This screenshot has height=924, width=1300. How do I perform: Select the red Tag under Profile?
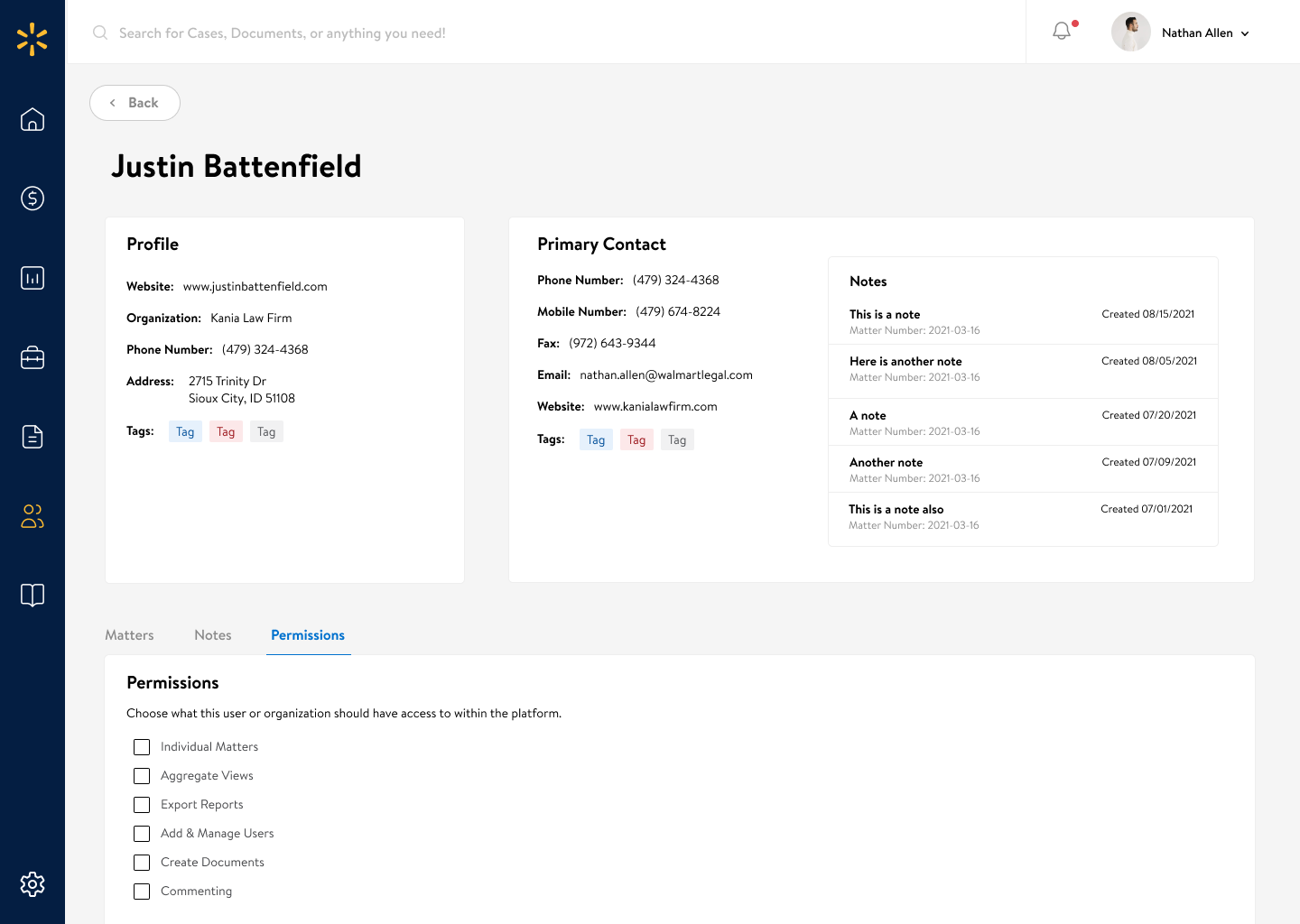tap(226, 431)
